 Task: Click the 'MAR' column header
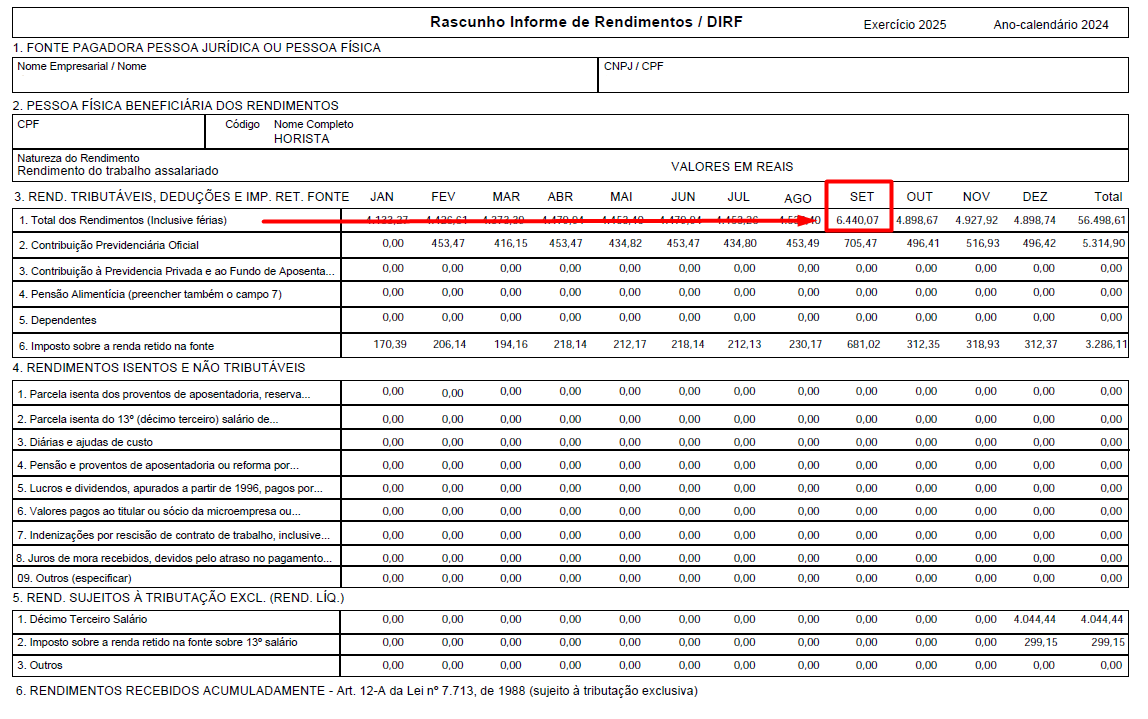click(506, 197)
